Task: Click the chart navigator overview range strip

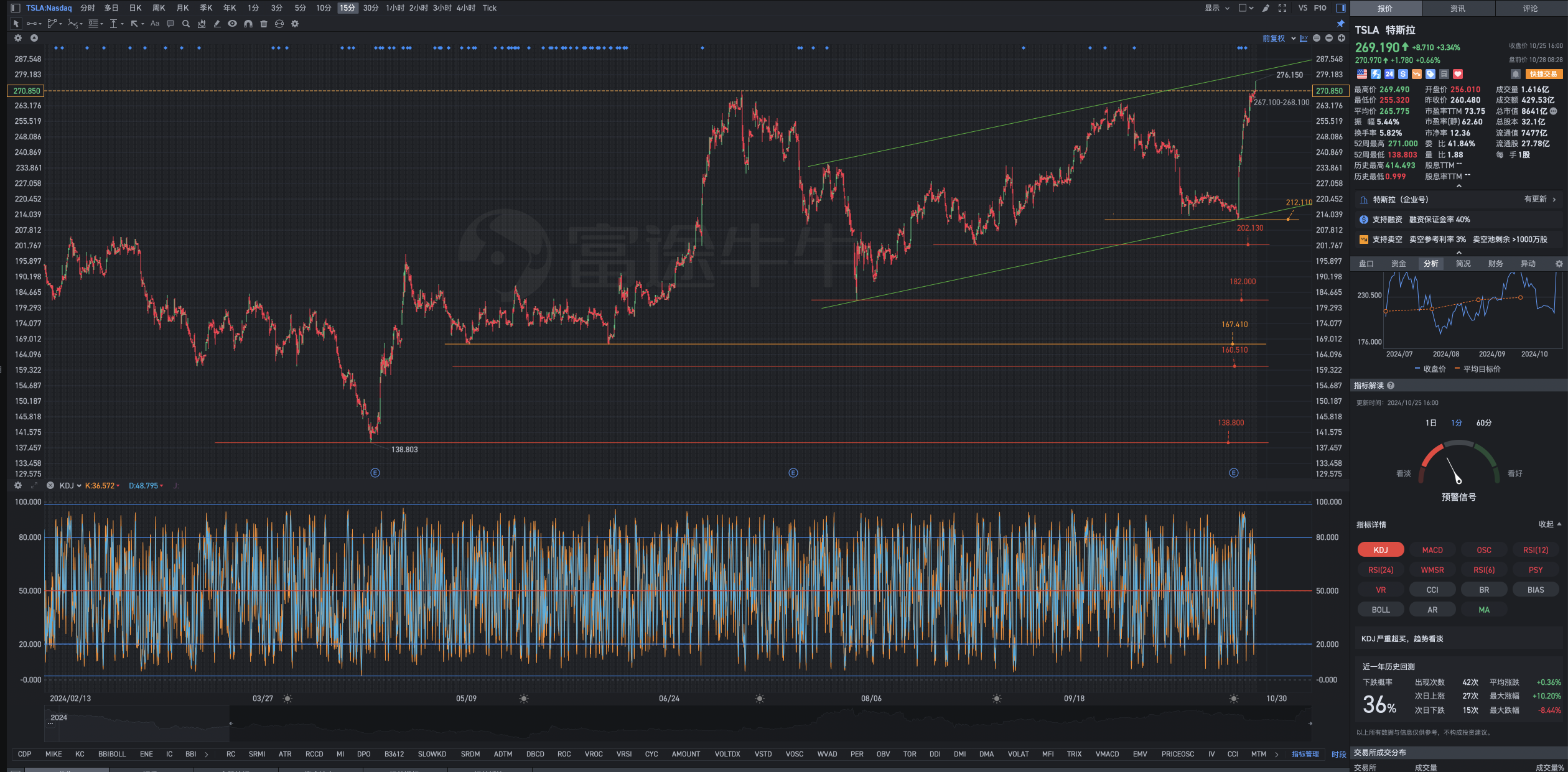Action: tap(678, 723)
